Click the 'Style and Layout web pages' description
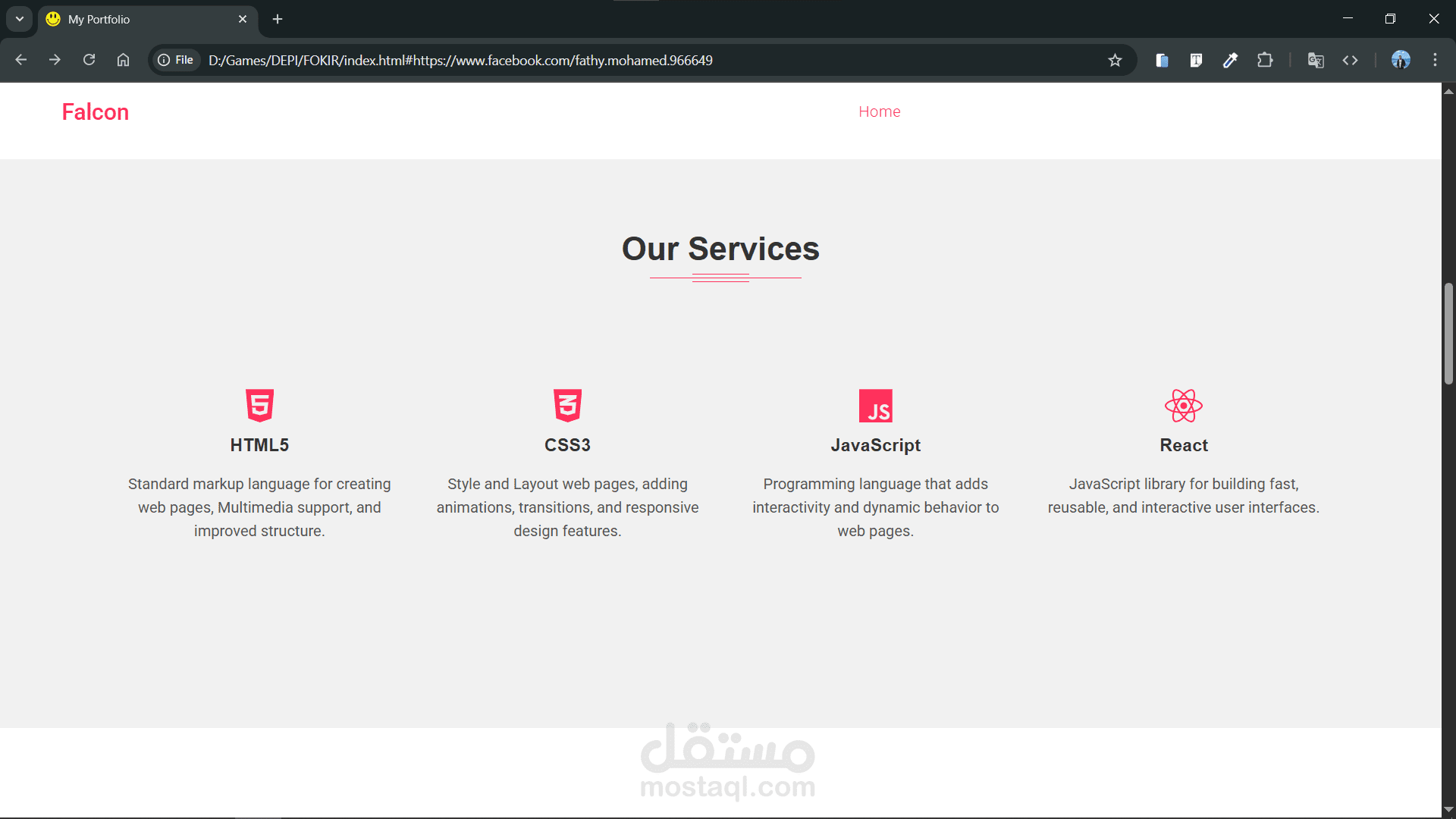Screen dimensions: 1456x819 (567, 507)
